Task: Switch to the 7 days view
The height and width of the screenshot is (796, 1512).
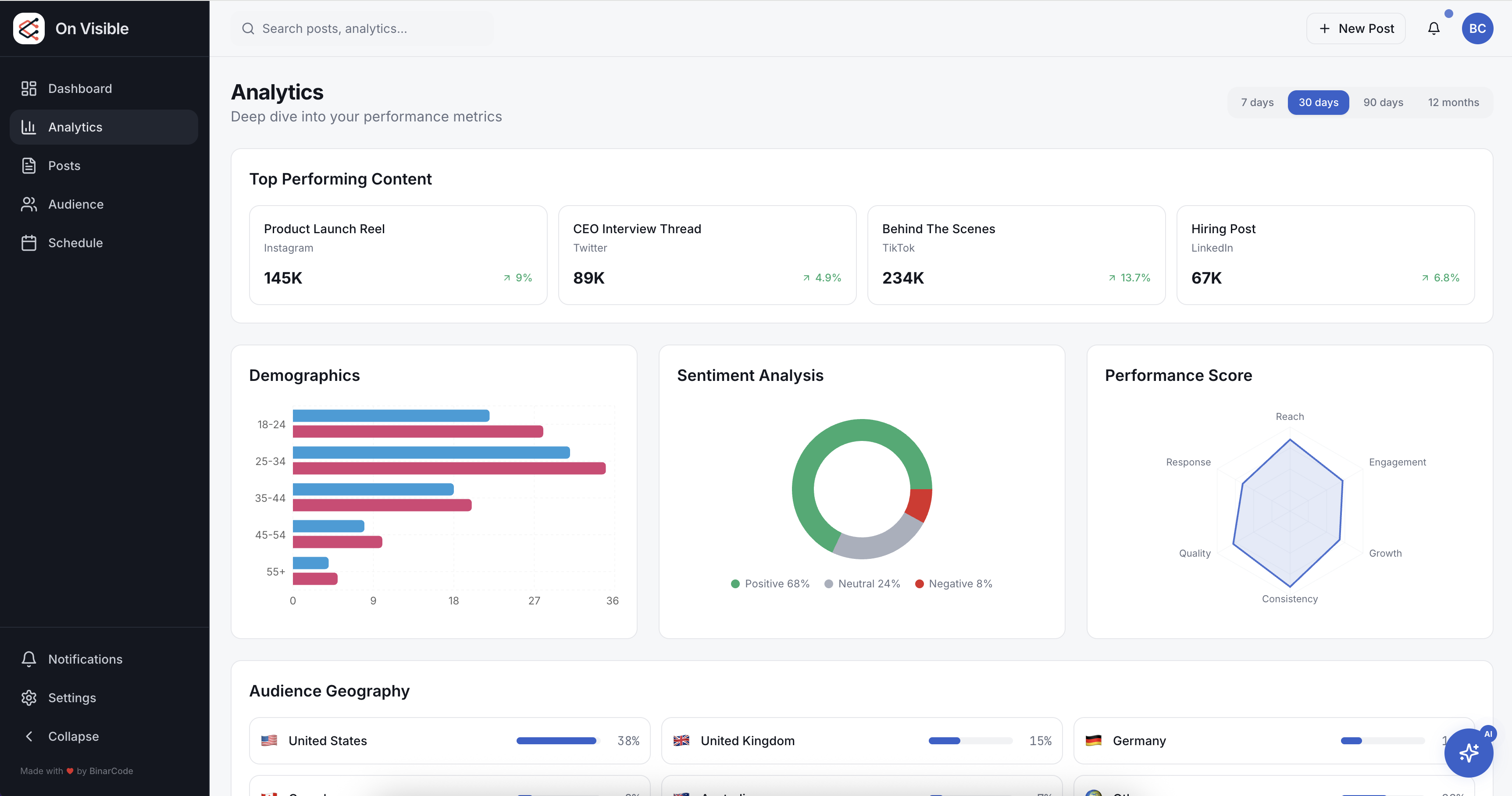Action: 1257,102
